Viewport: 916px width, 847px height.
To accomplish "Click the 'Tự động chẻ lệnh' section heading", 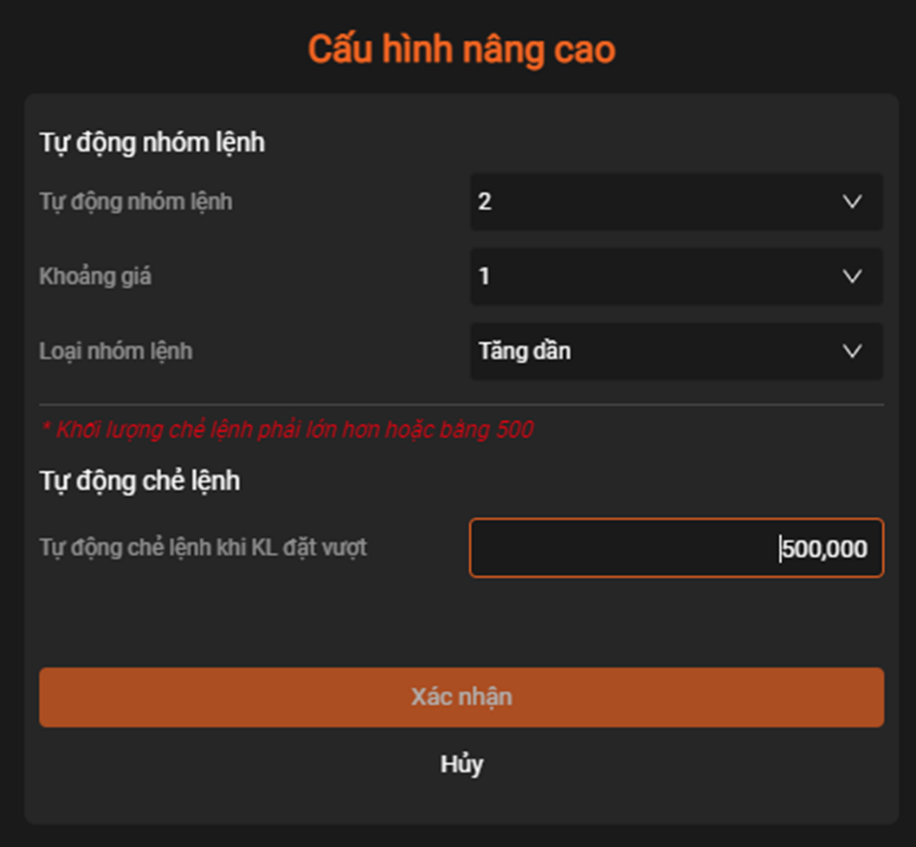I will [140, 481].
